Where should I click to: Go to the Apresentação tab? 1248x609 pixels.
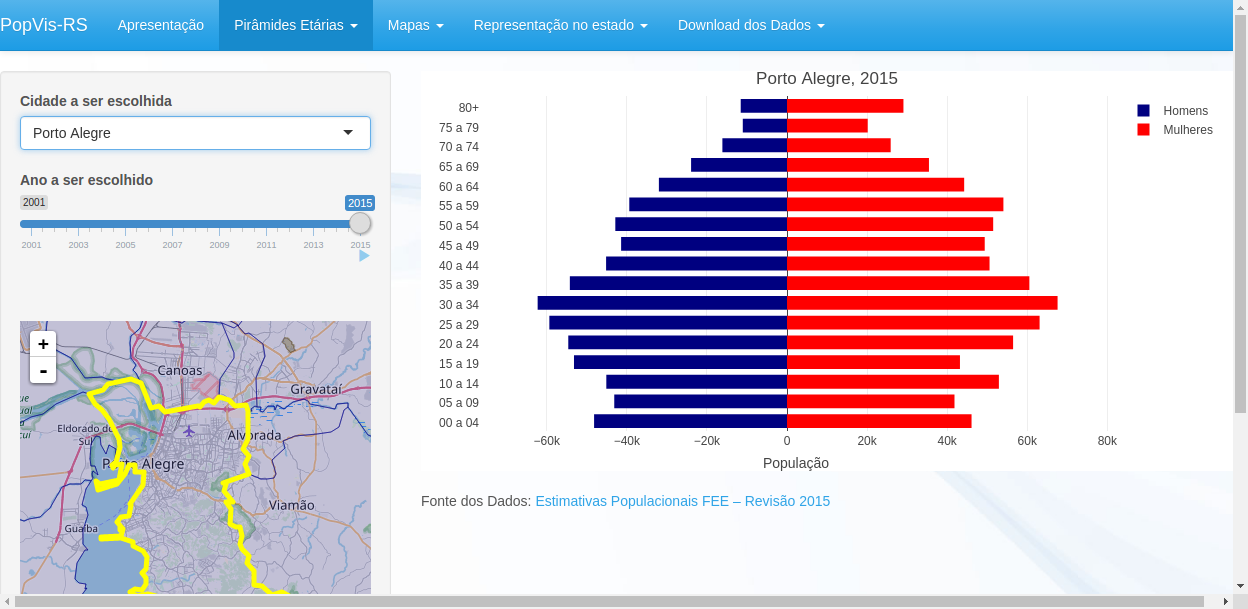tap(160, 25)
